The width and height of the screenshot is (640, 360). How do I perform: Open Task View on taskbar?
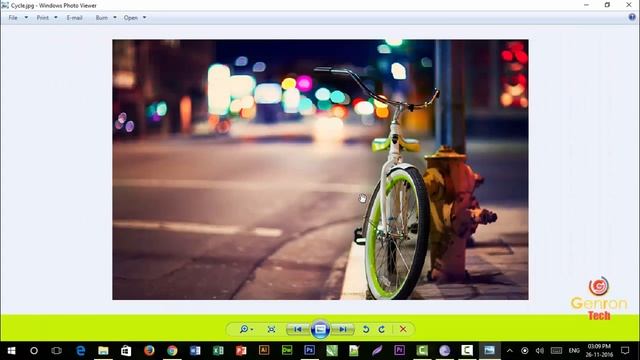point(56,351)
